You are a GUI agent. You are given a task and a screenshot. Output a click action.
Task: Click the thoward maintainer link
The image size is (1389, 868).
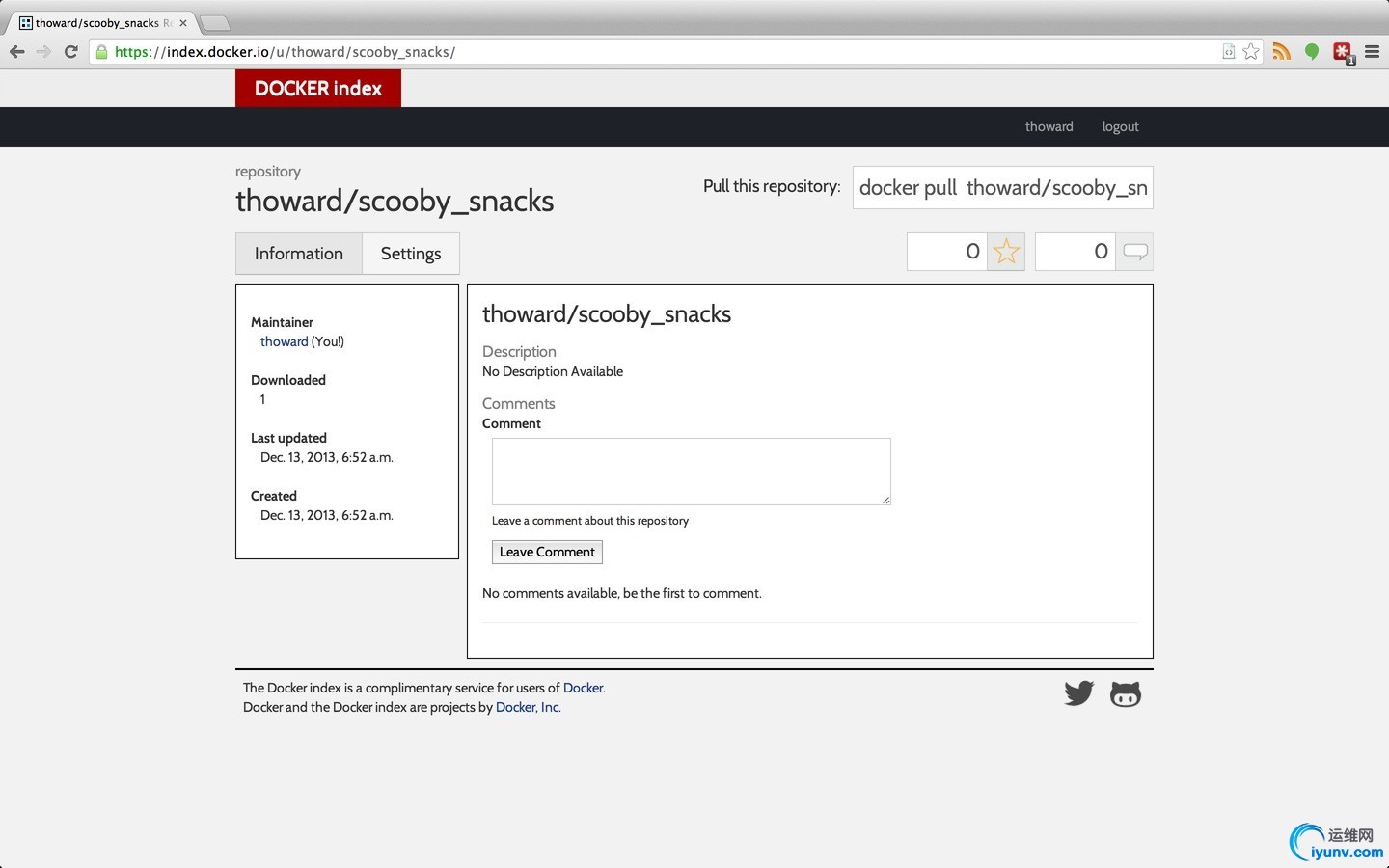click(285, 341)
